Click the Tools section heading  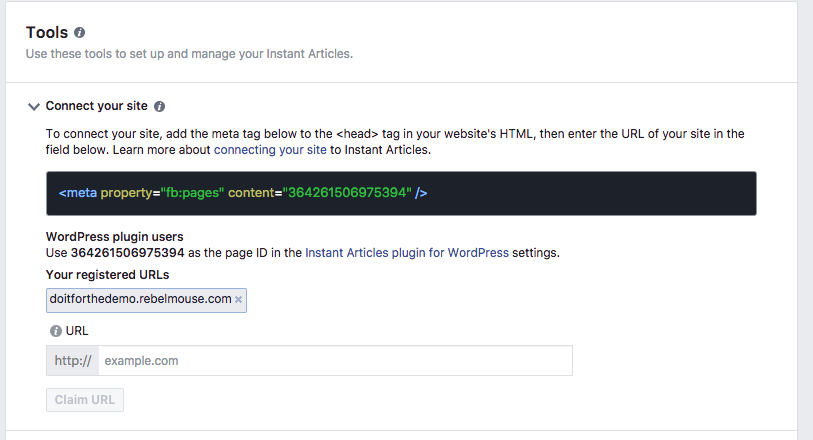[x=47, y=32]
